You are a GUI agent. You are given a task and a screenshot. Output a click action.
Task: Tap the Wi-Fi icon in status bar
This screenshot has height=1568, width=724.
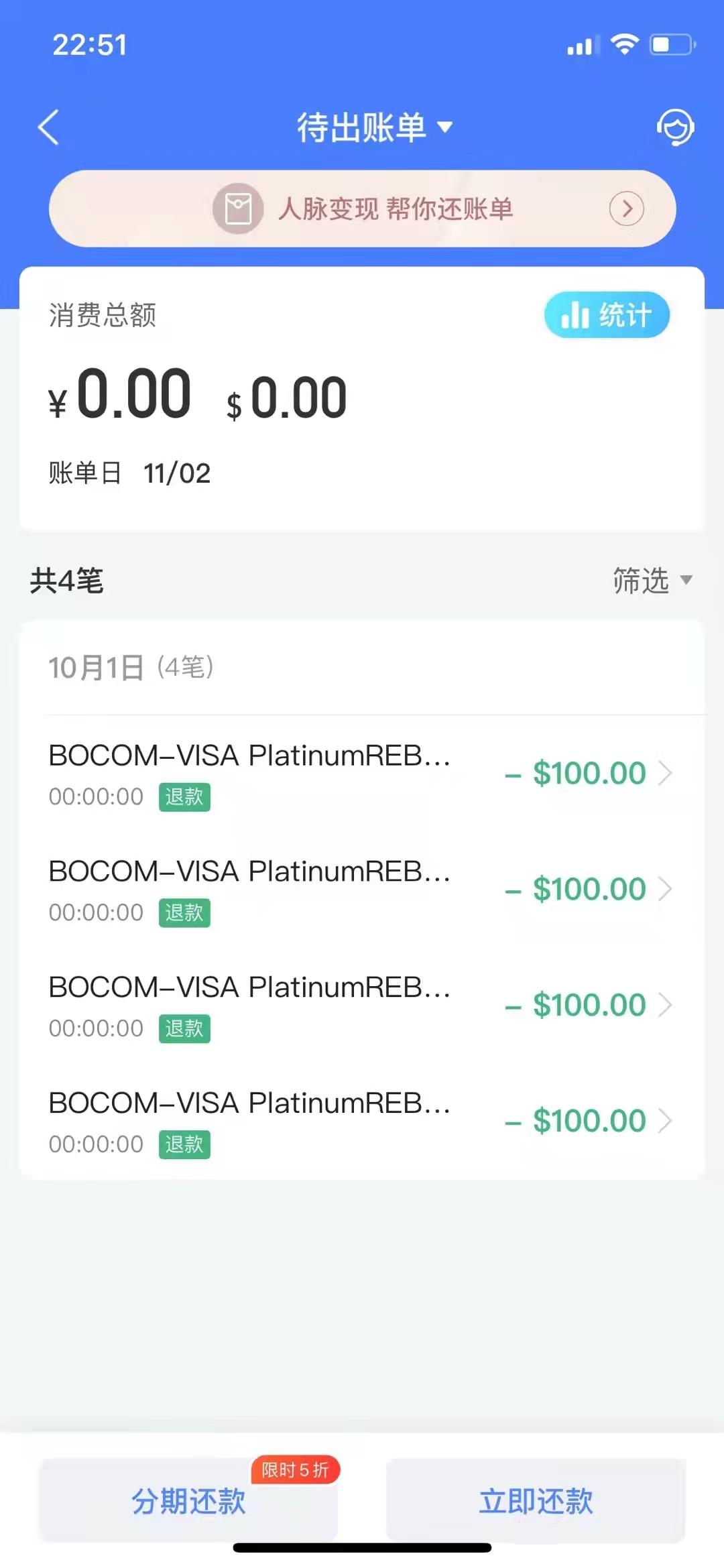point(624,45)
